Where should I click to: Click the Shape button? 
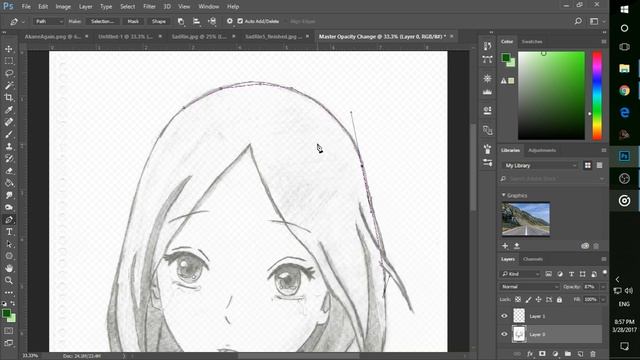tap(158, 21)
